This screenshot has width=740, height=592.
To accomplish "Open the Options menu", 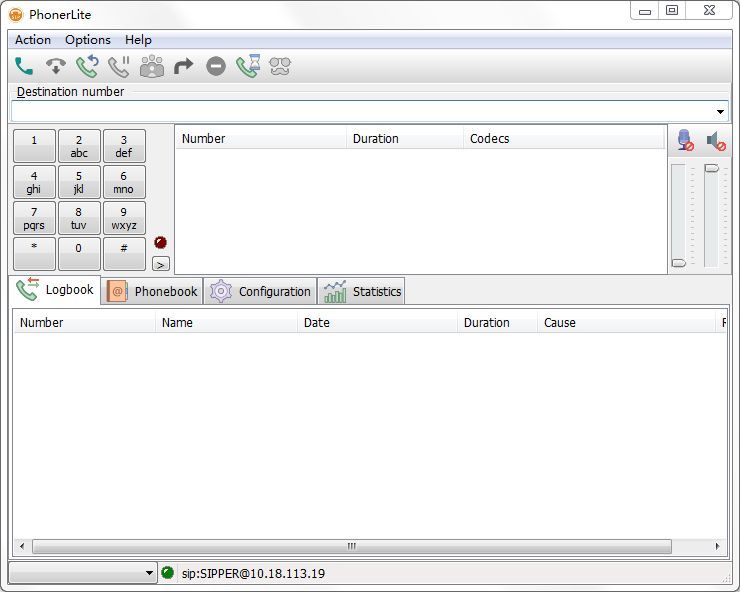I will 88,40.
